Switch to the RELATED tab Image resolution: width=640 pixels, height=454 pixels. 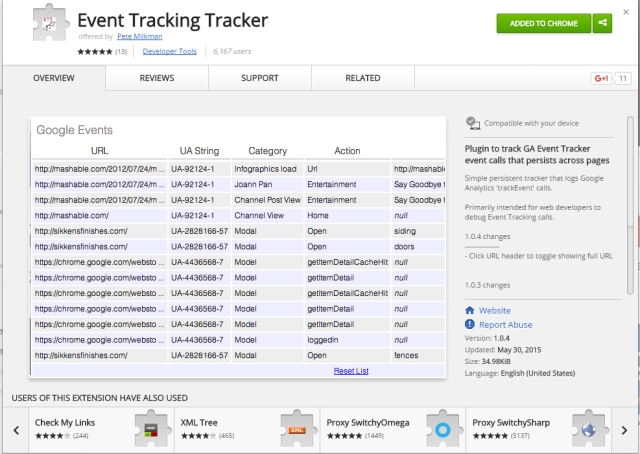[362, 78]
